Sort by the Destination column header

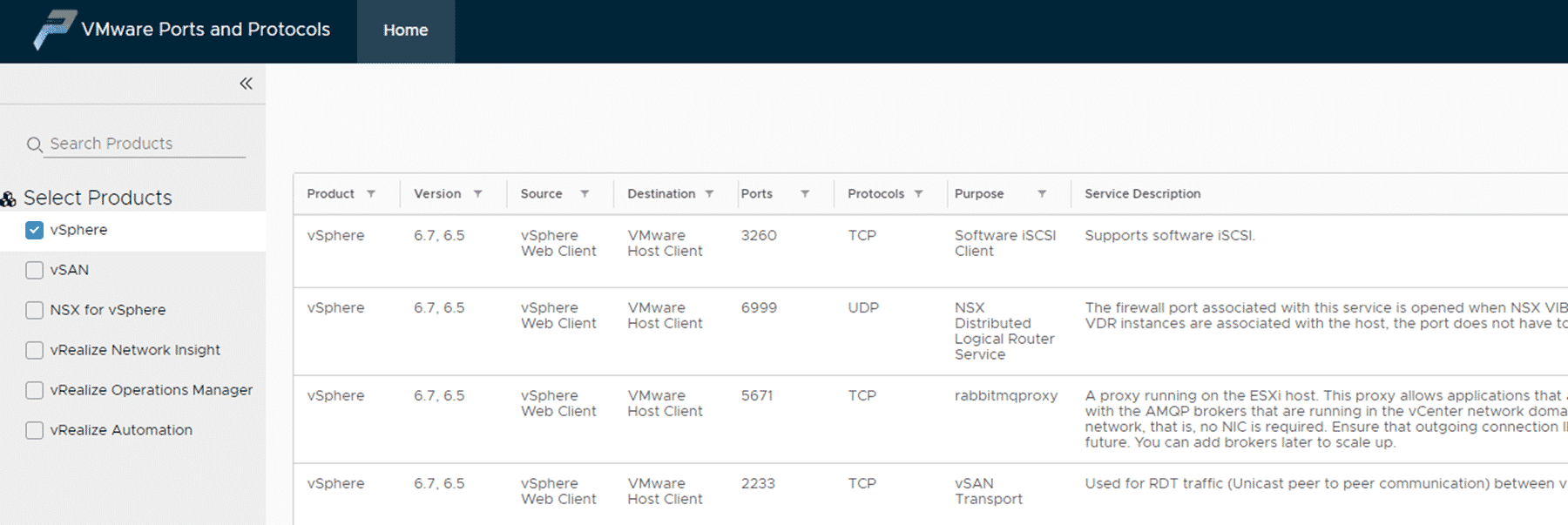[661, 194]
